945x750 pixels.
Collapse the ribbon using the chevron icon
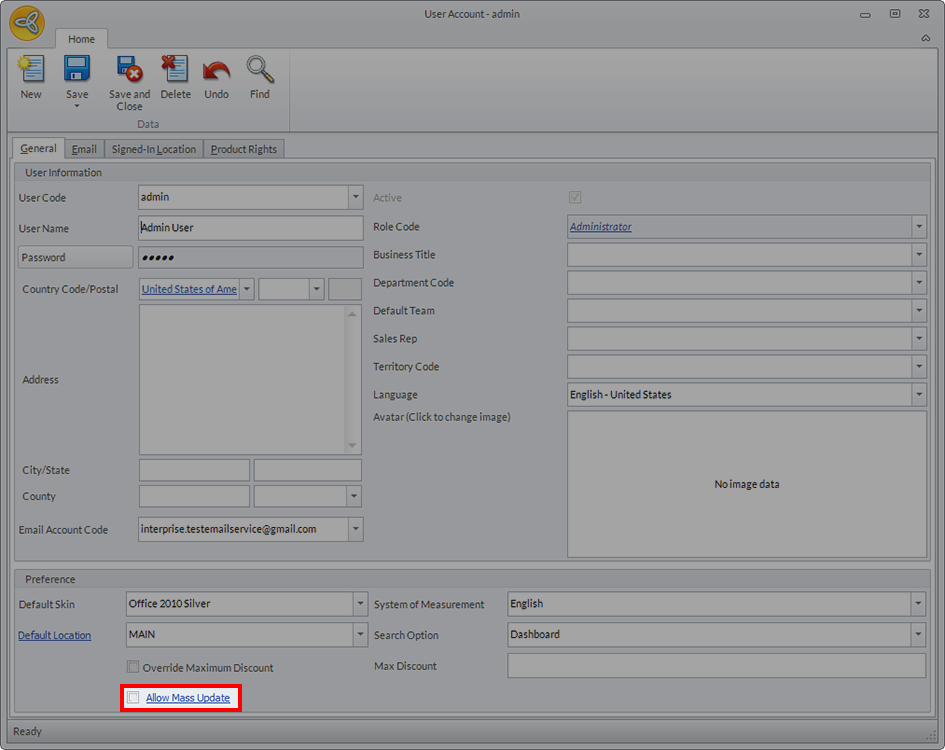[x=926, y=38]
